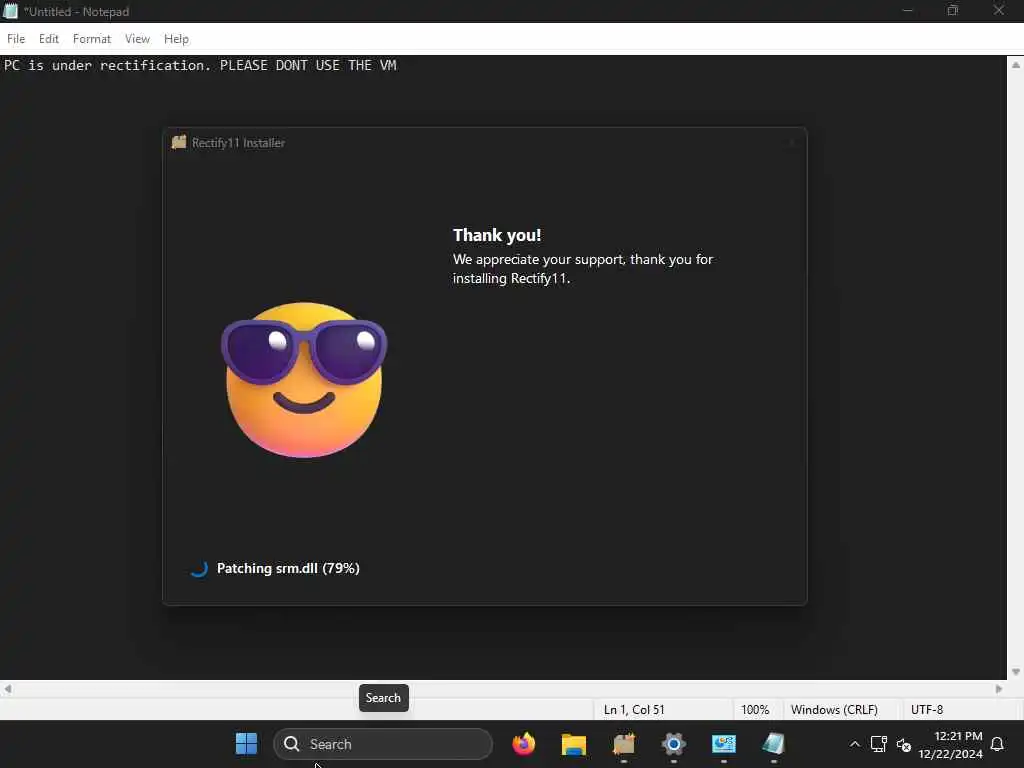
Task: Open File Explorer from the taskbar
Action: pos(573,744)
